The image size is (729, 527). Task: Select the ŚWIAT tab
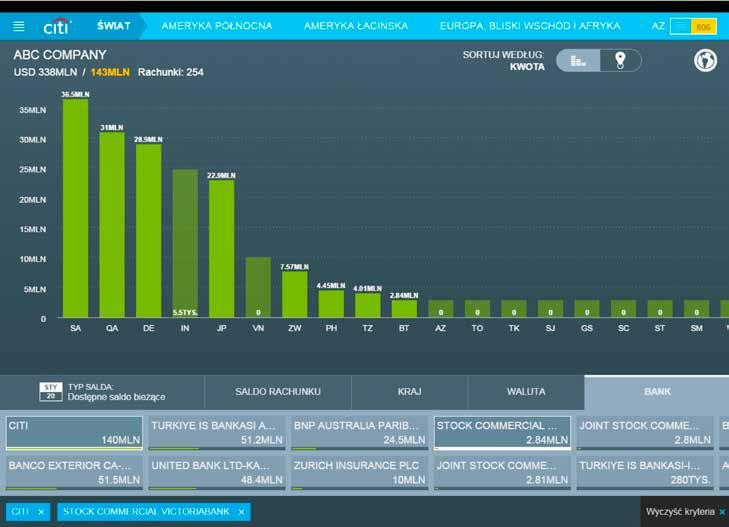click(x=114, y=26)
